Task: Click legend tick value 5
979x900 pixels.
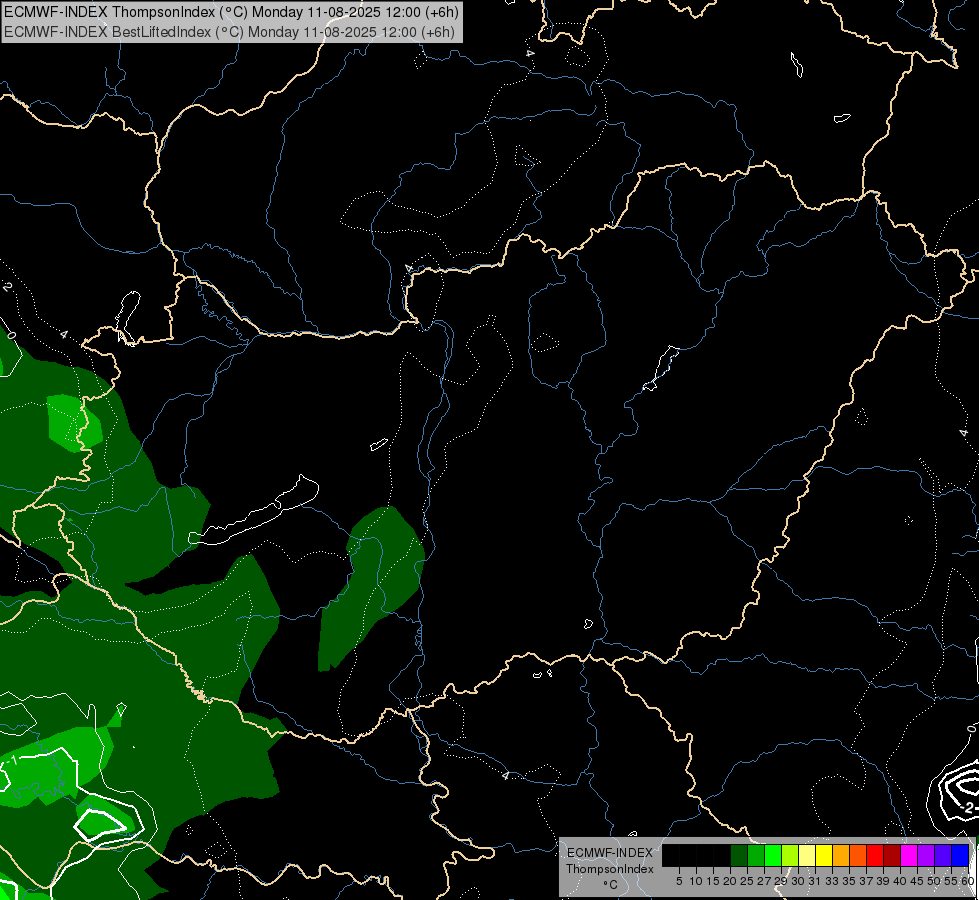Action: coord(679,881)
